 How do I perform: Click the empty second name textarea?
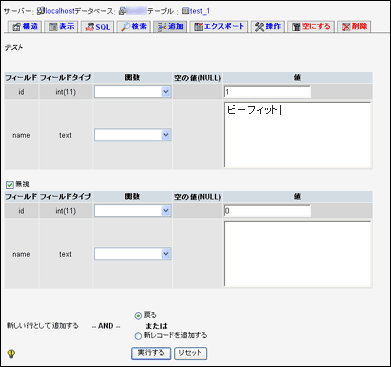[297, 254]
